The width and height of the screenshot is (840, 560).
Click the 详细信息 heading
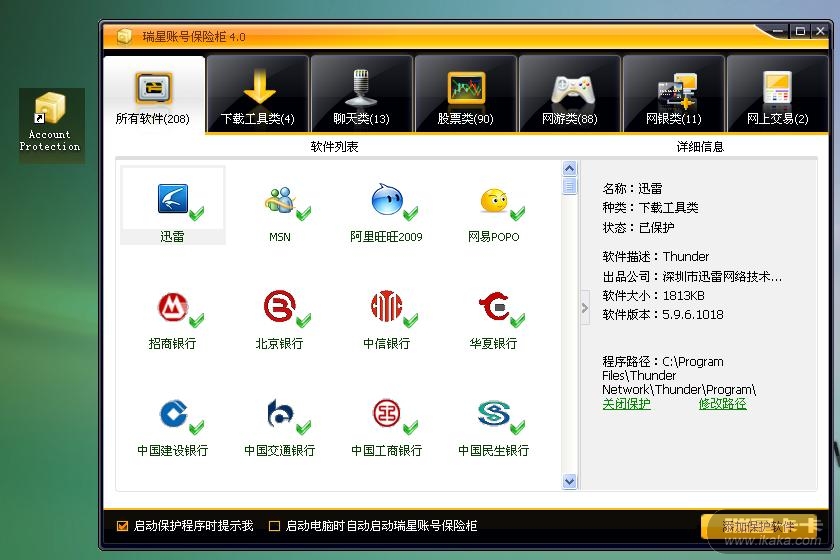click(x=700, y=147)
